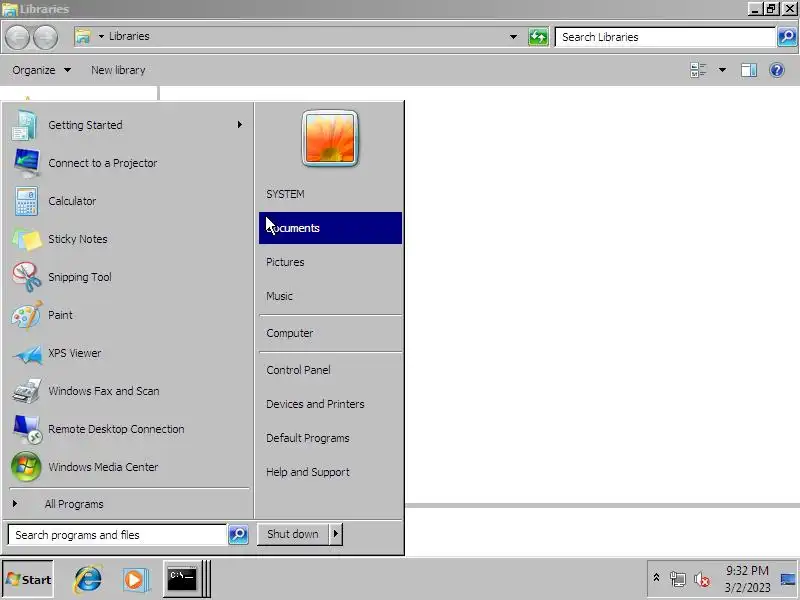Open Documents from Start menu

[x=330, y=228]
